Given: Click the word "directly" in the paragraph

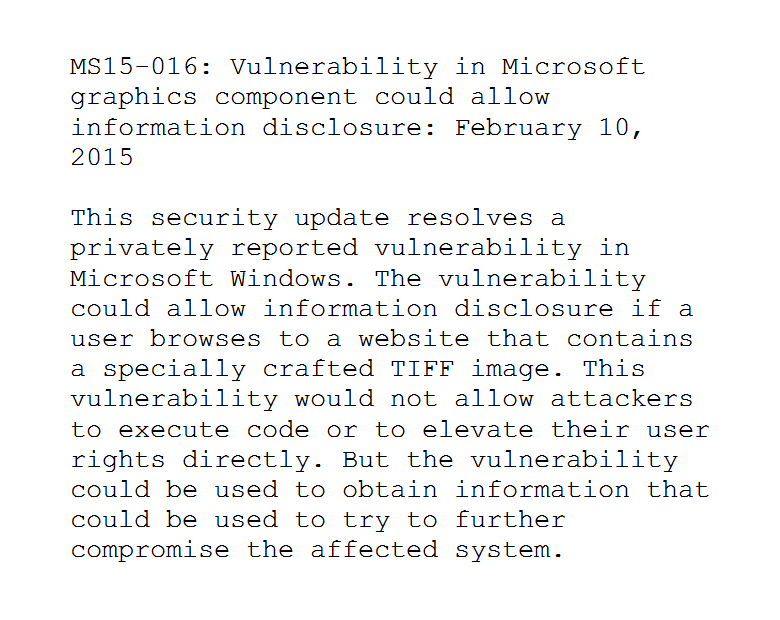Looking at the screenshot, I should point(246,461).
